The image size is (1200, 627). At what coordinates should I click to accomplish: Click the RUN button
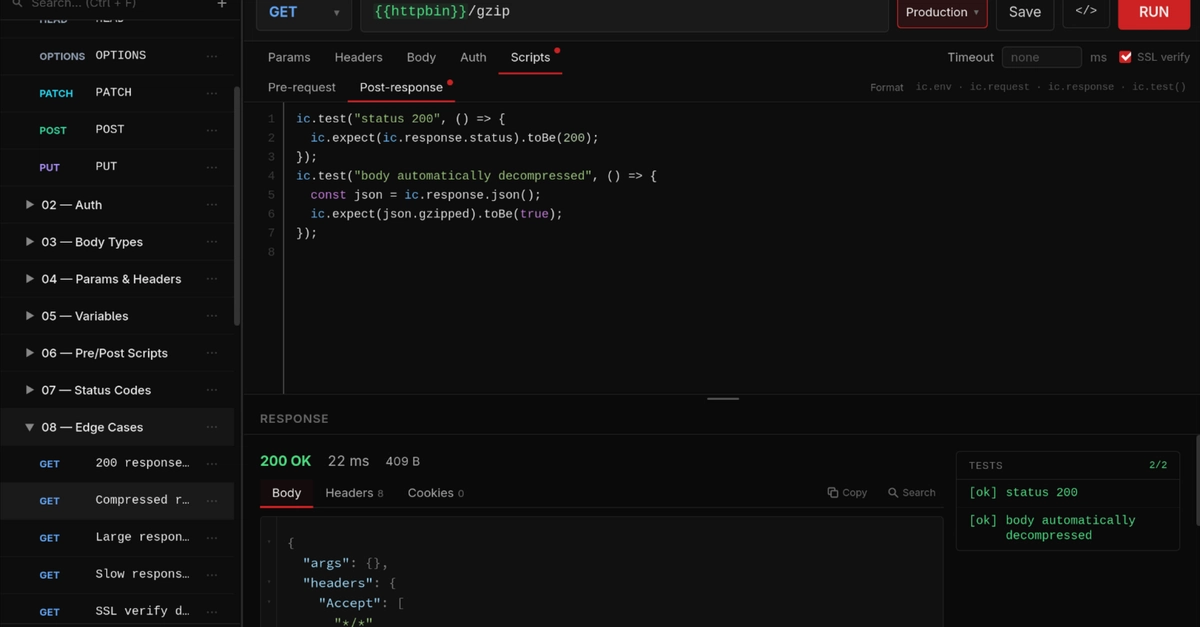click(1154, 13)
